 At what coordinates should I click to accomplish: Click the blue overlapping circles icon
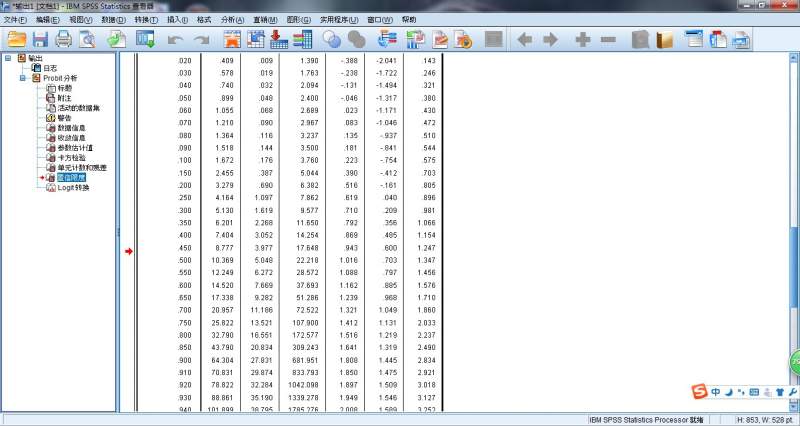[x=332, y=39]
